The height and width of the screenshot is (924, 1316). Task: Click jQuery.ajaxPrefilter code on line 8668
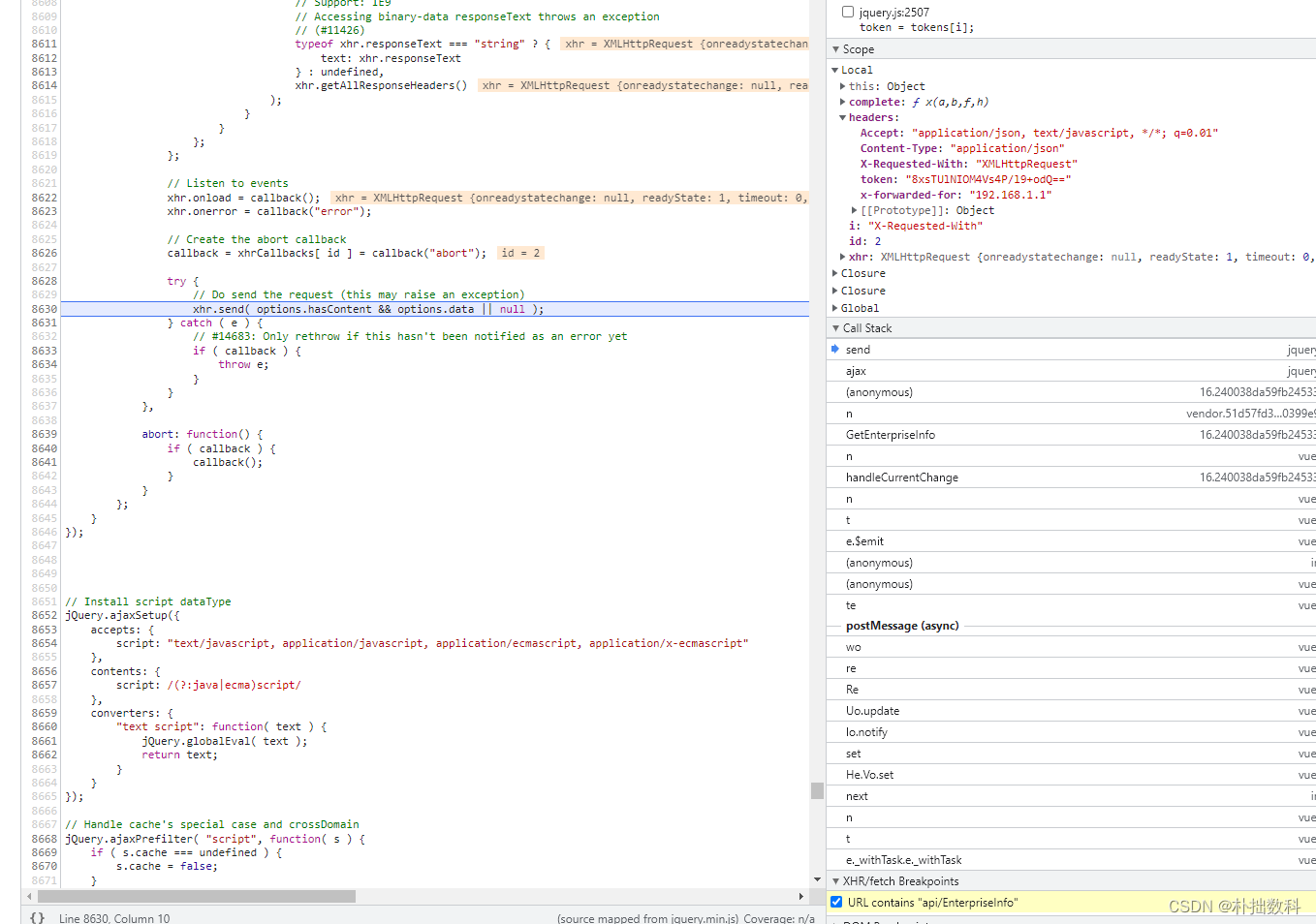click(215, 839)
